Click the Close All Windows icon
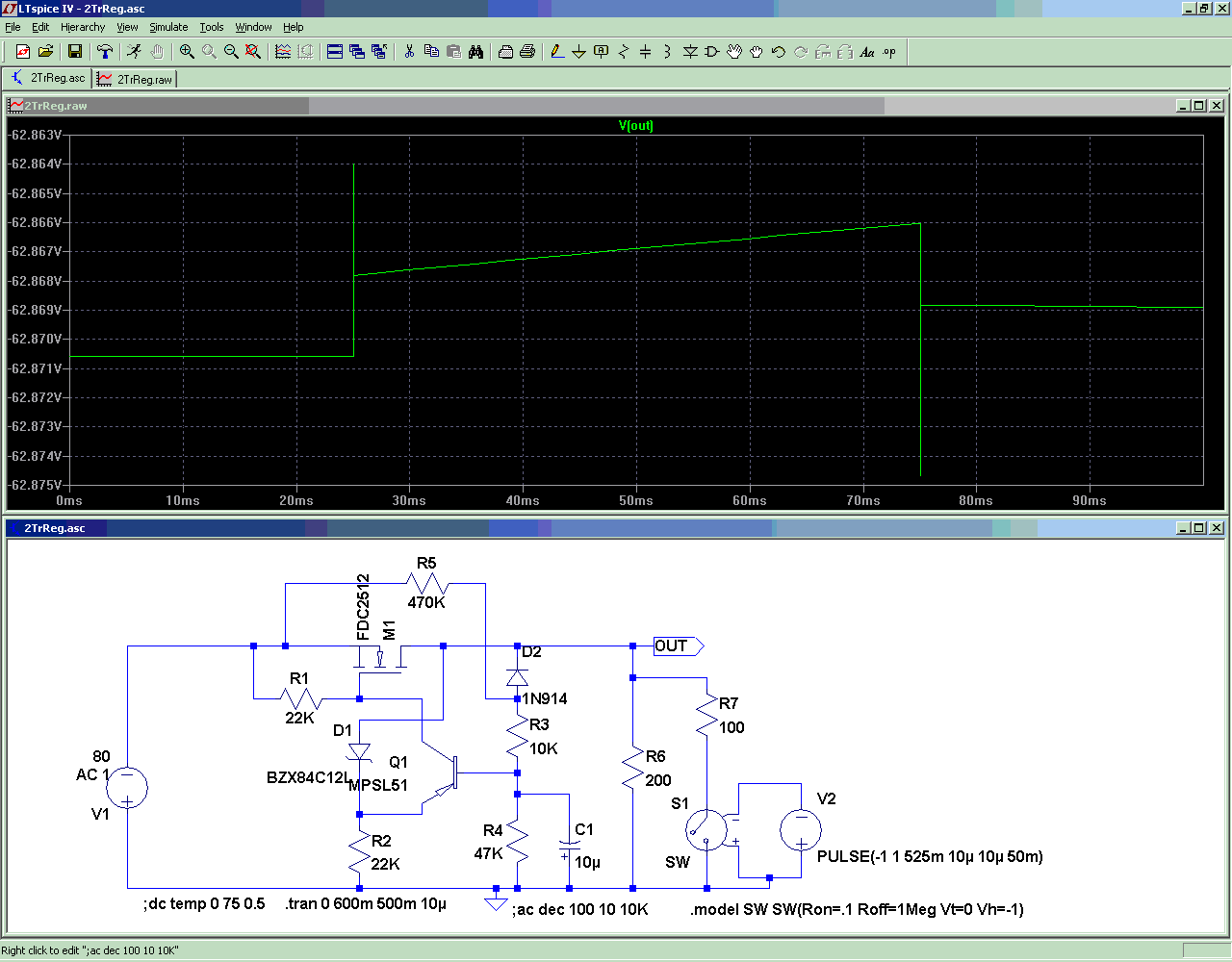 click(379, 52)
